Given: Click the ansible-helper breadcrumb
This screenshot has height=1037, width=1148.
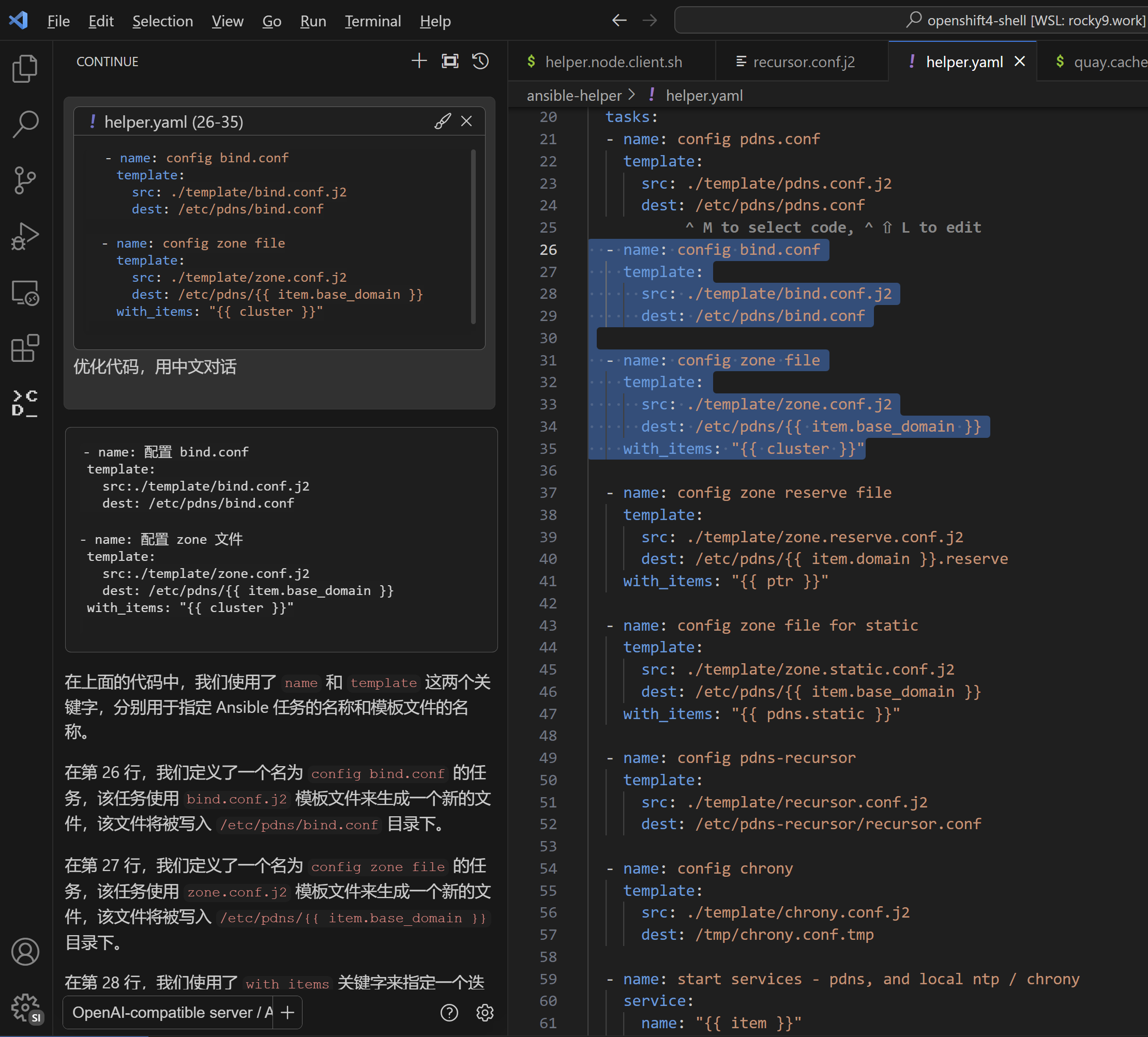Looking at the screenshot, I should pos(573,96).
